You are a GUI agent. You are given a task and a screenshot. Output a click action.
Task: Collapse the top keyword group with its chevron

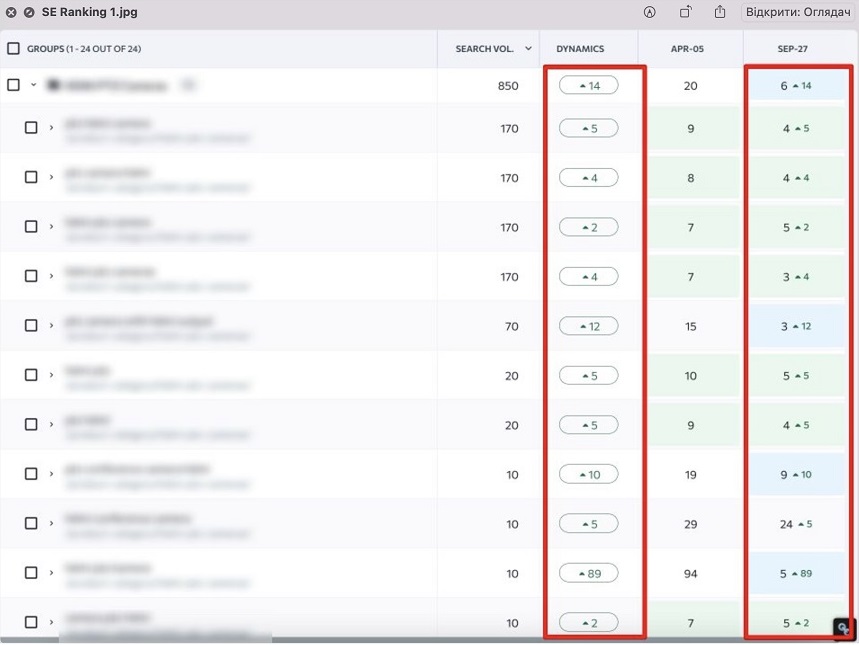coord(31,85)
